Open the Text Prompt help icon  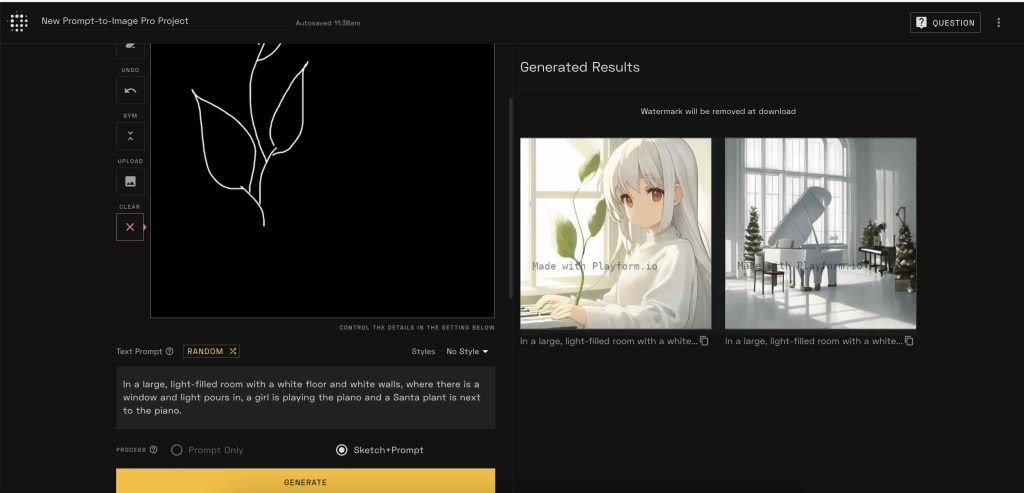click(169, 352)
